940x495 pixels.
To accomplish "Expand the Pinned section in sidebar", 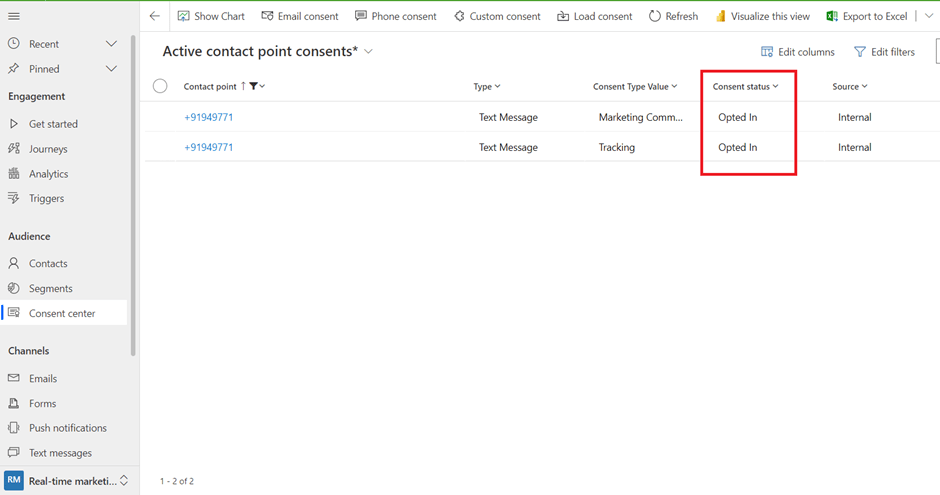I will 111,69.
